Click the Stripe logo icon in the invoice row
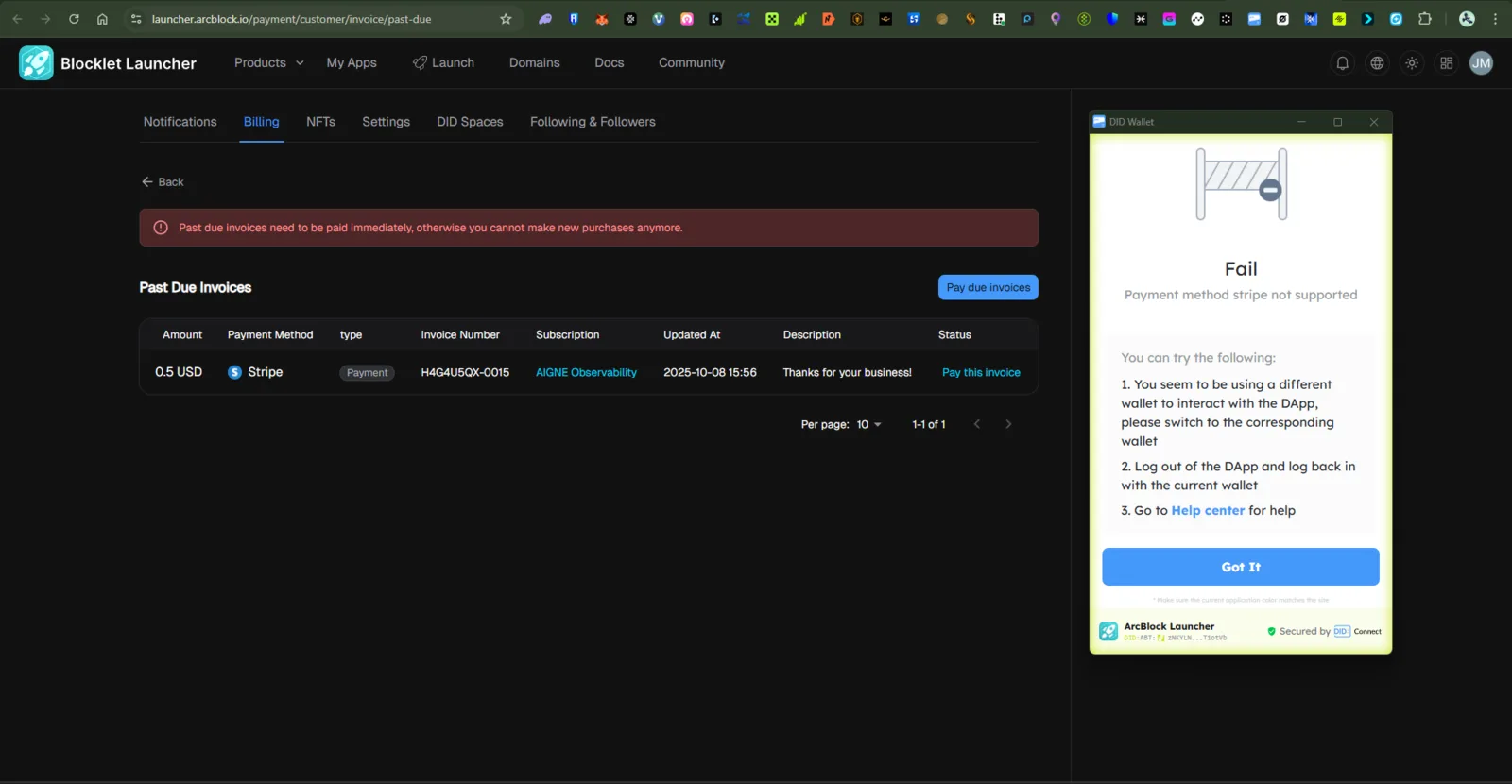 point(235,372)
